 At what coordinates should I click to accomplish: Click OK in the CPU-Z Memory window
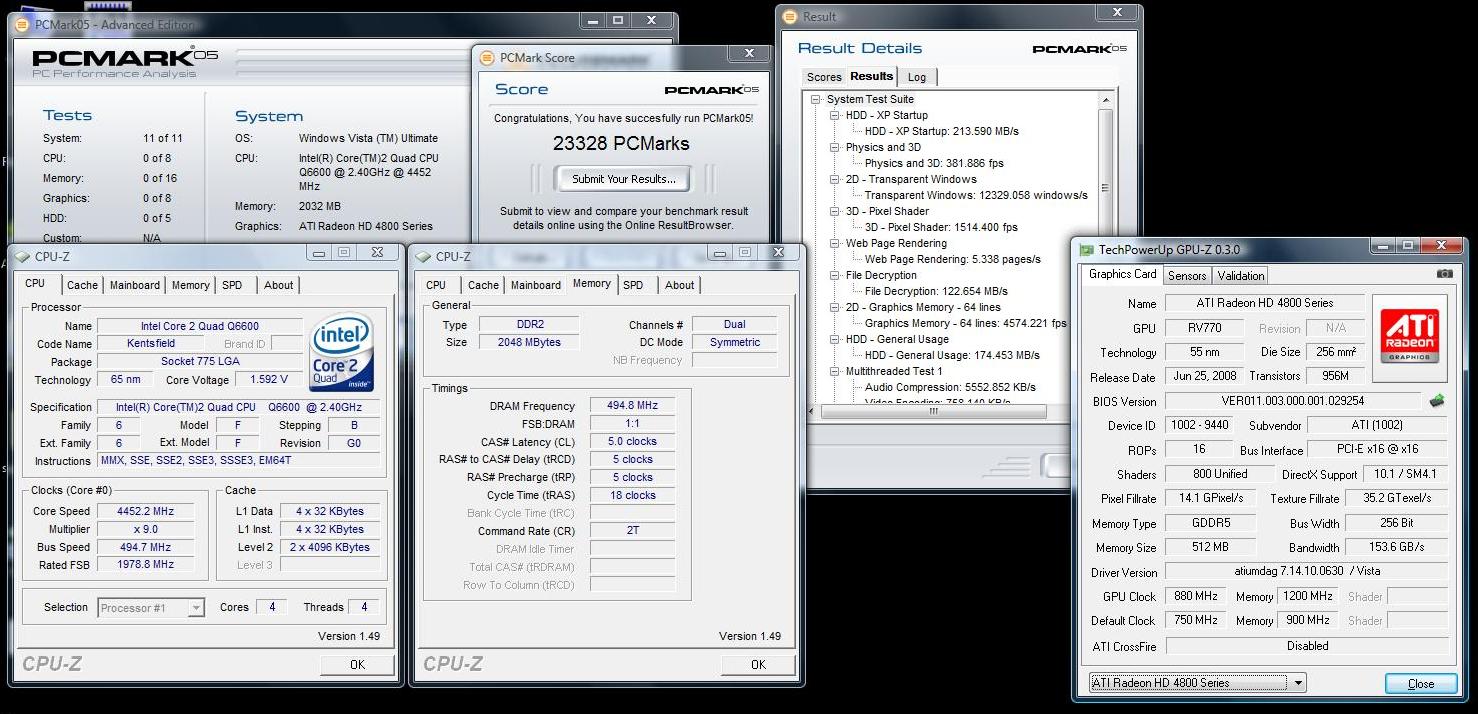point(758,664)
